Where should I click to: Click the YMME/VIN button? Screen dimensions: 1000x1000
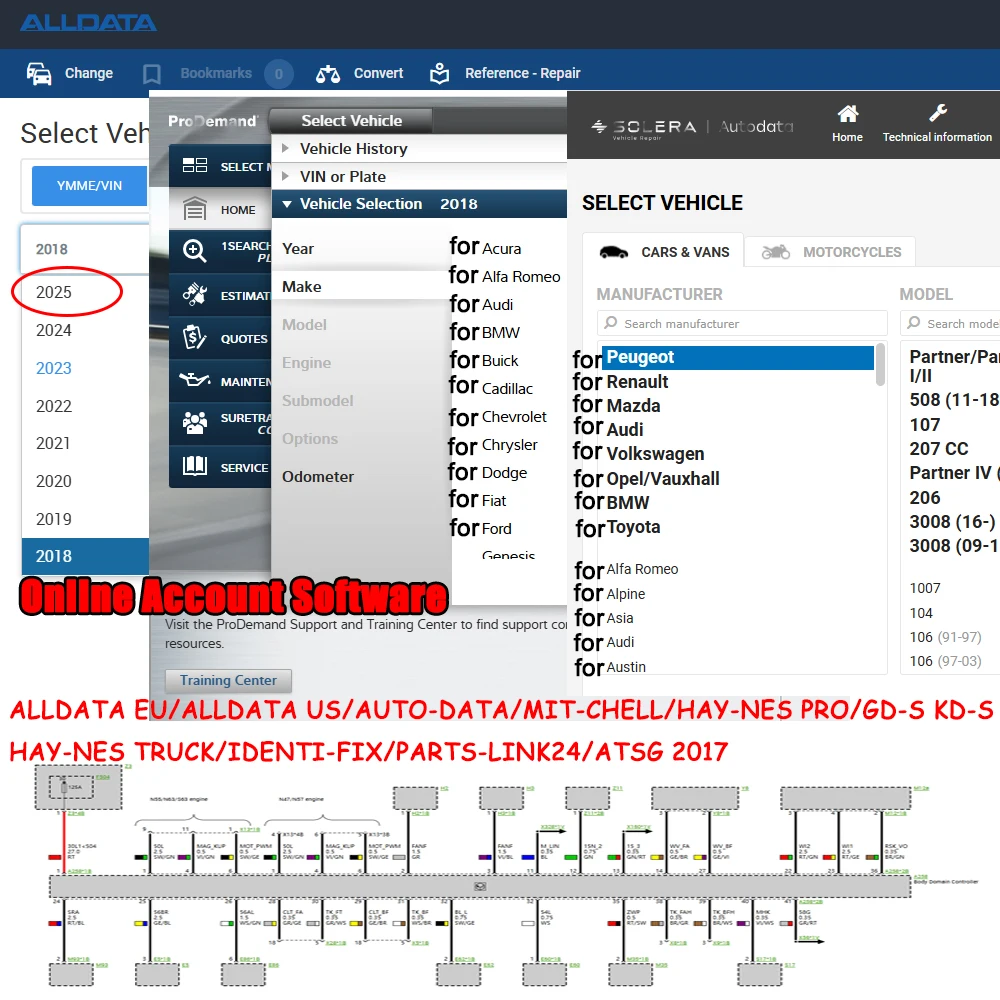pos(89,186)
